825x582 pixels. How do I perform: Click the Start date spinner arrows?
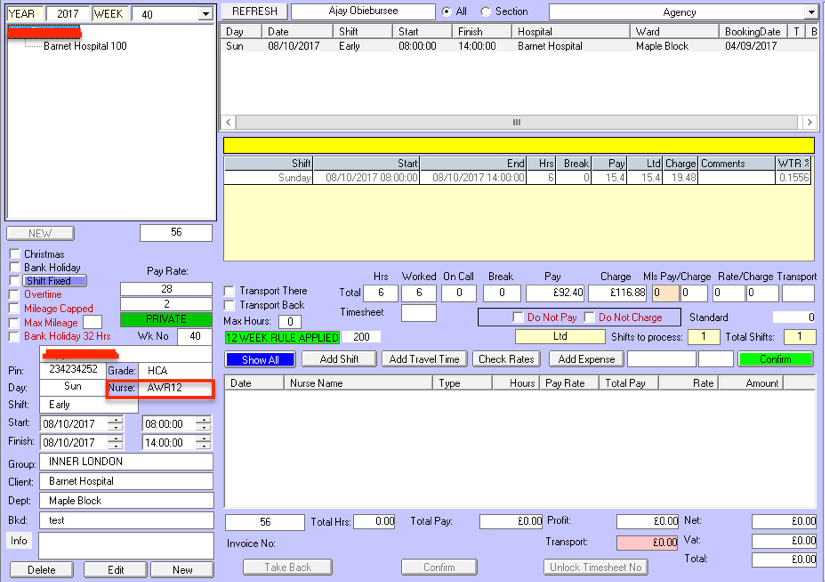pos(115,423)
